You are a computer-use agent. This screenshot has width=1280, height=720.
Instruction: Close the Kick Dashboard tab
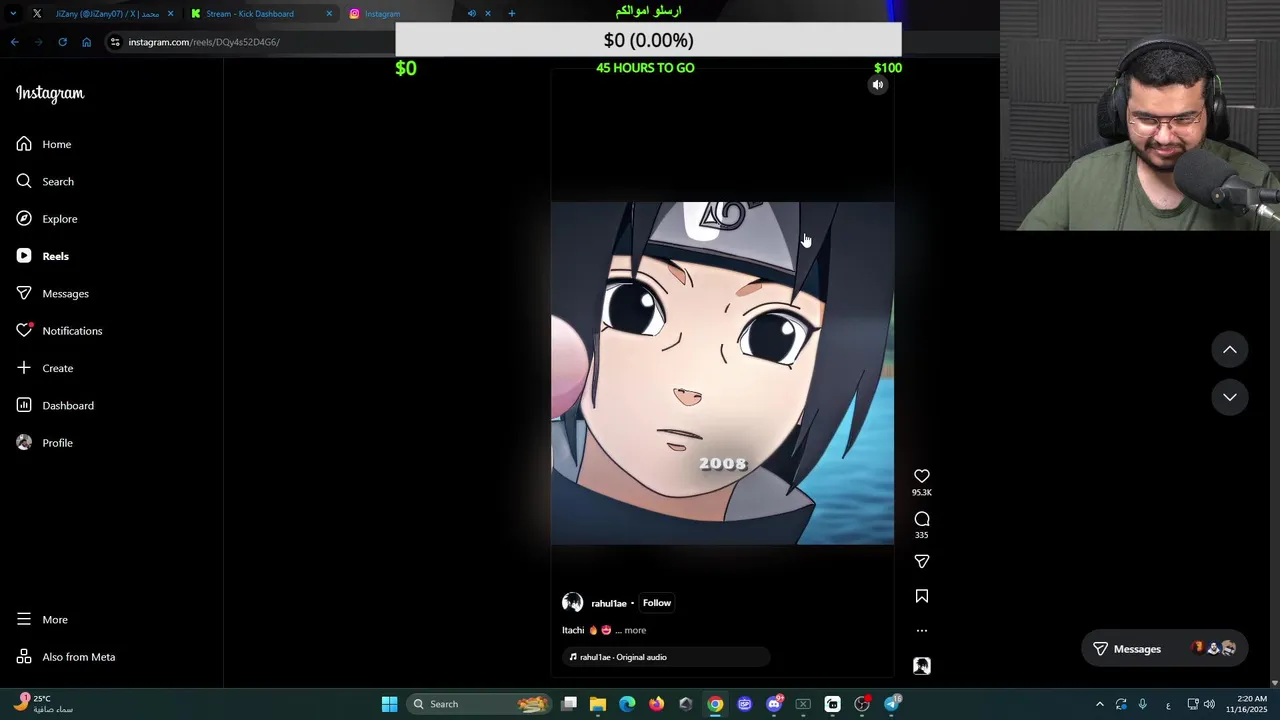pos(329,14)
